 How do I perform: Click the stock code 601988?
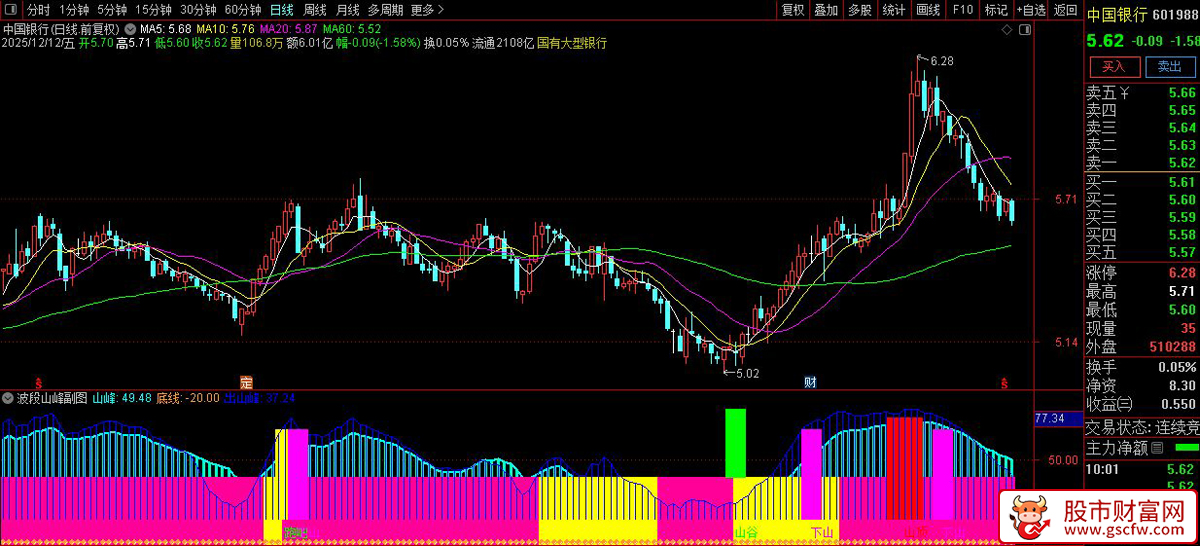pyautogui.click(x=1175, y=15)
